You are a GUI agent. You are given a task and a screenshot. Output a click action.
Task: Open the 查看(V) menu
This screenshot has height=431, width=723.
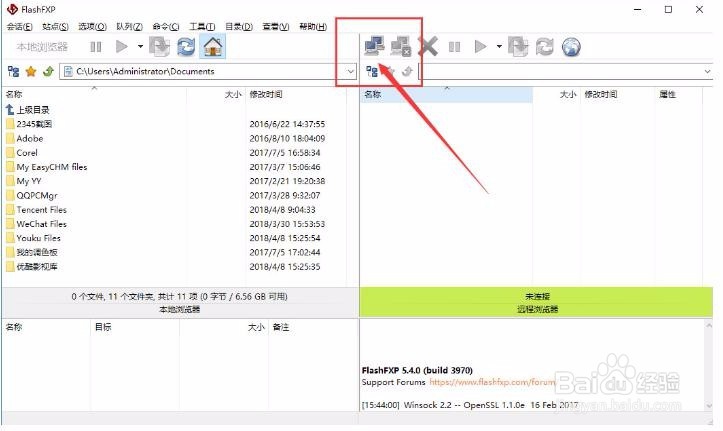(276, 27)
